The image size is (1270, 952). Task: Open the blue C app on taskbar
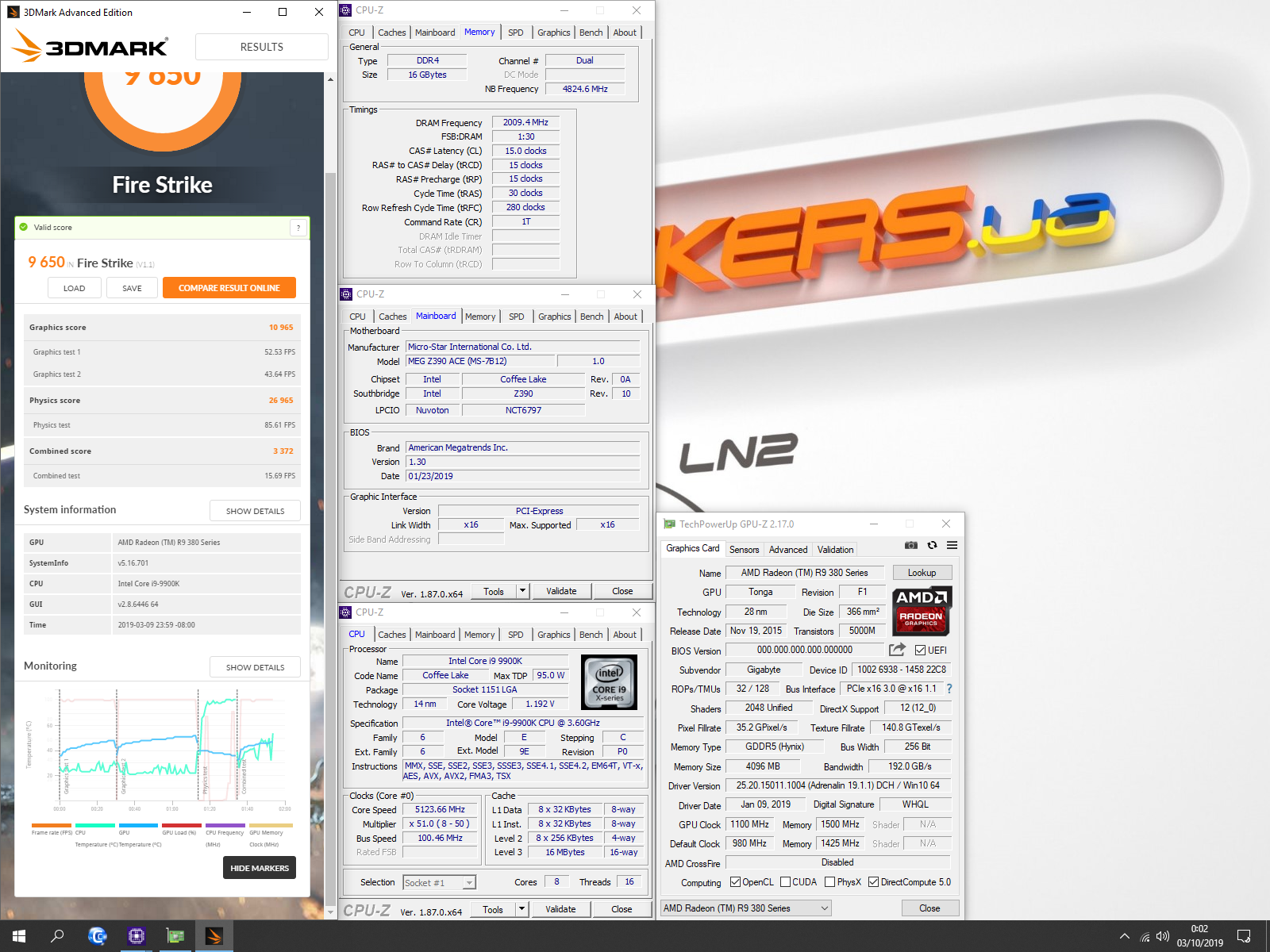pos(97,936)
